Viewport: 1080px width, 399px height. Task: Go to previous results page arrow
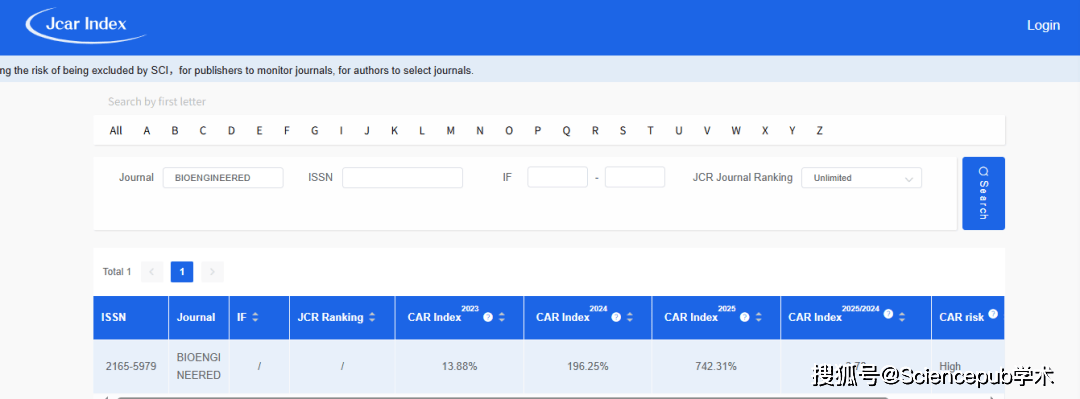pos(152,272)
